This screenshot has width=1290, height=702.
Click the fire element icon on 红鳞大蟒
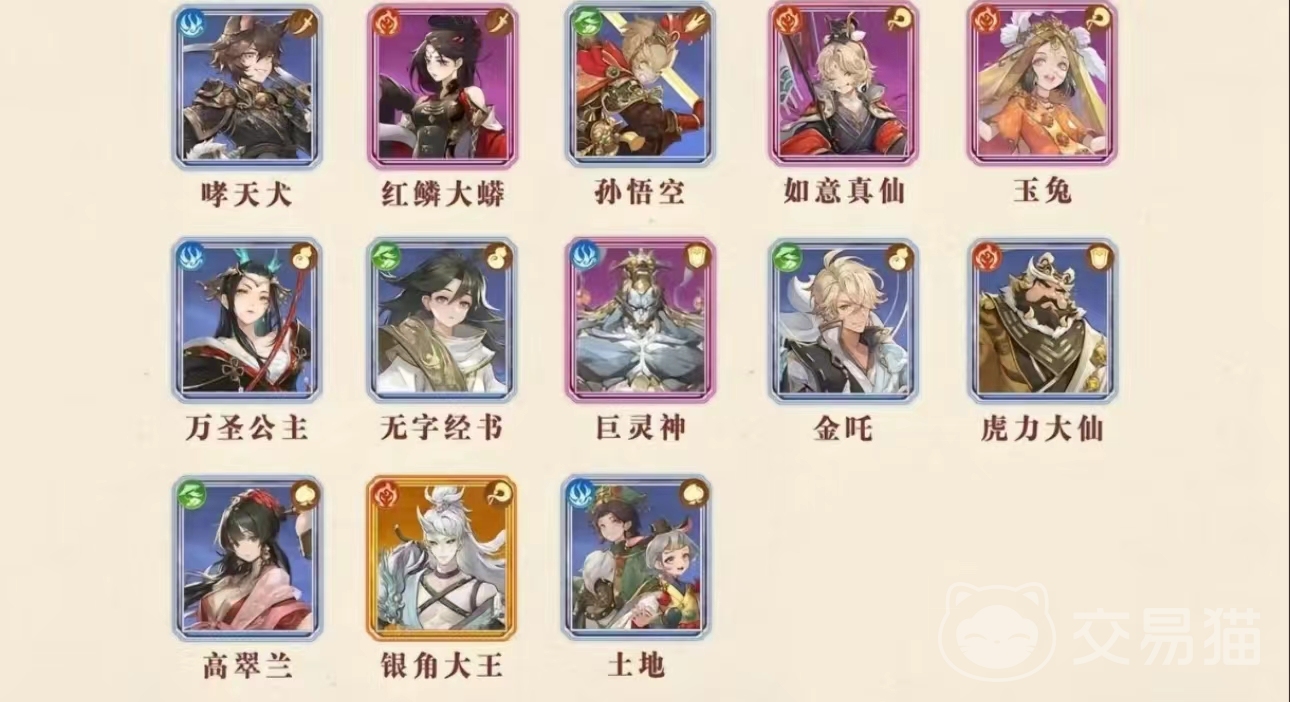386,22
